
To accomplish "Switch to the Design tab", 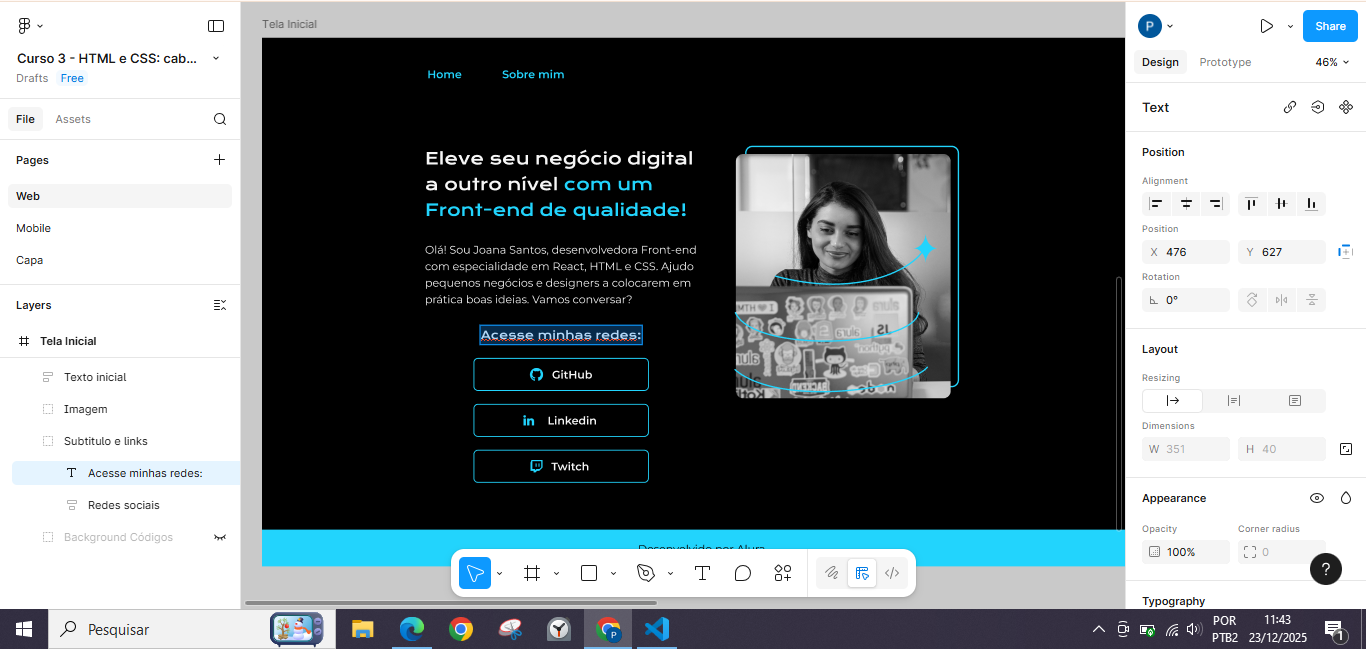I will point(1160,62).
